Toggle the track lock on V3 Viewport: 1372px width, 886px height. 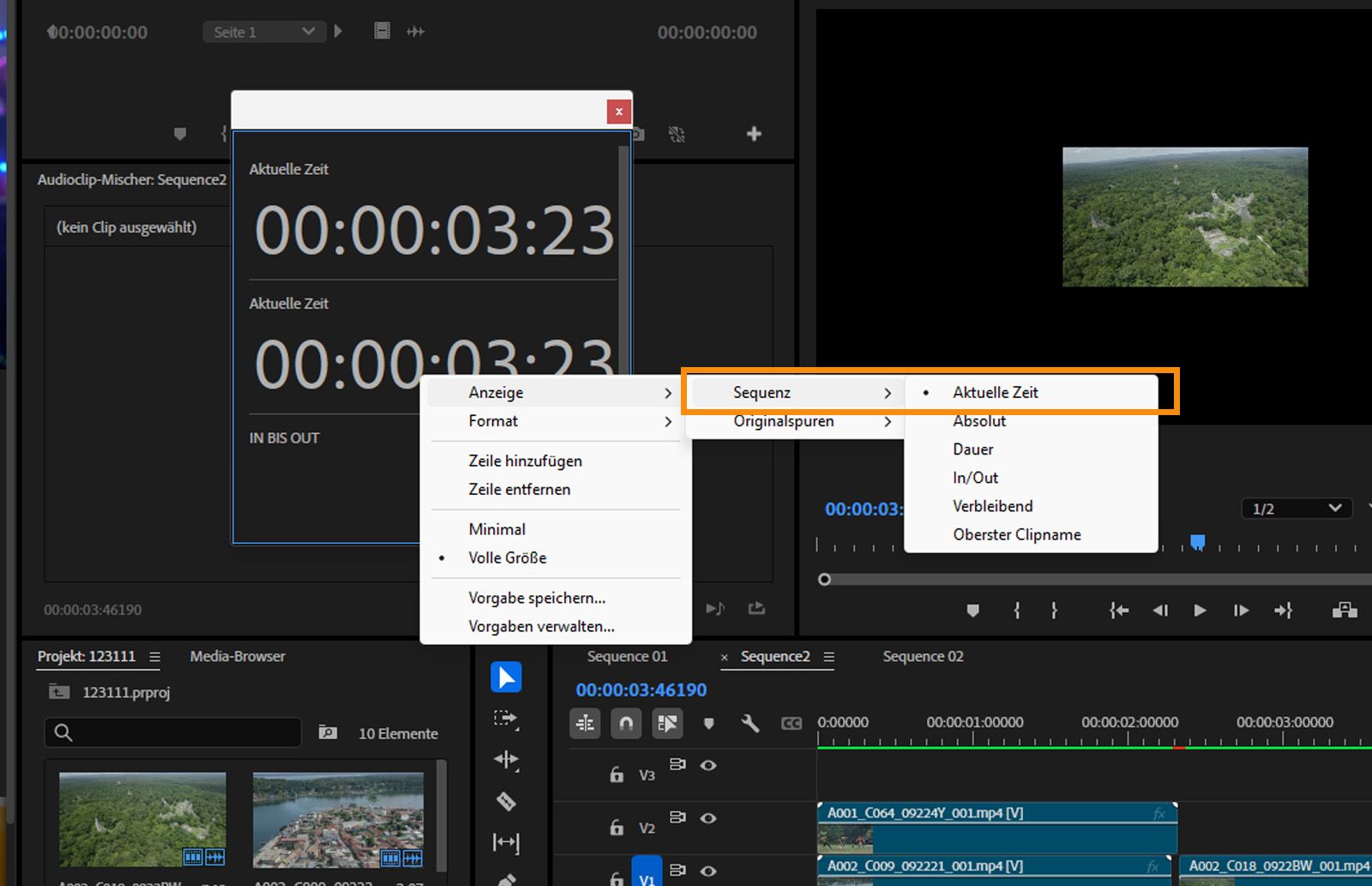pos(617,774)
